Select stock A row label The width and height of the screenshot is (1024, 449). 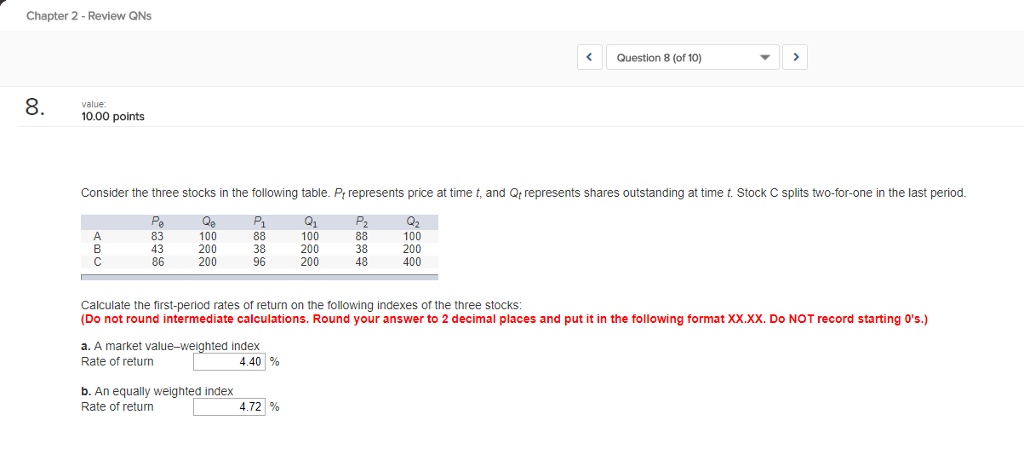click(98, 237)
